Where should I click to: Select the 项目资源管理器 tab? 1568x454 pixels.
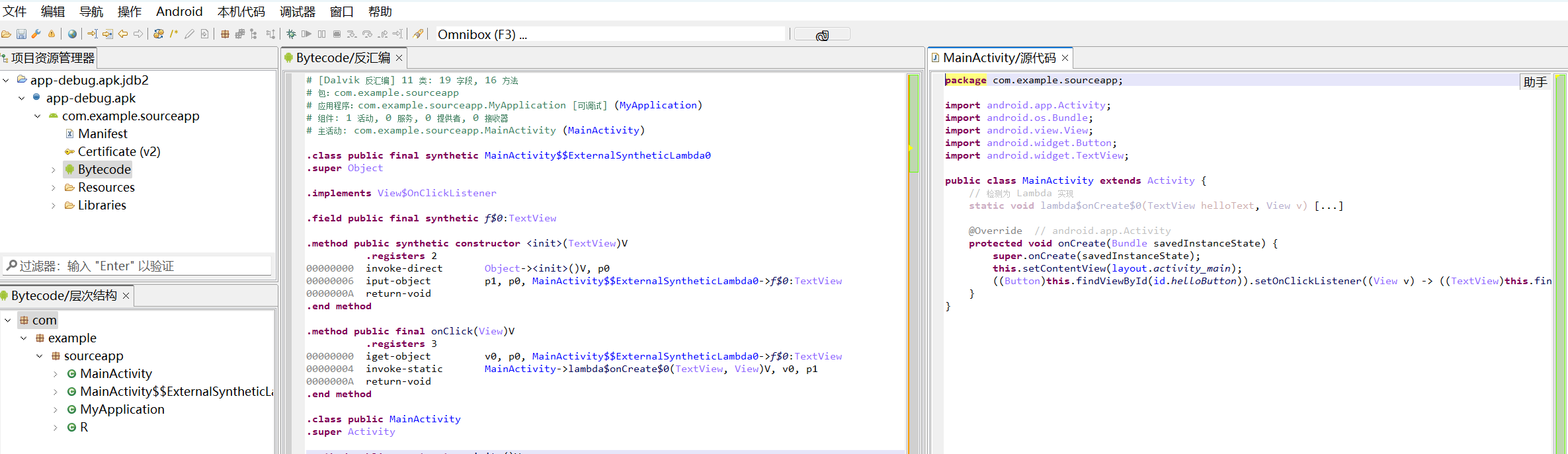coord(48,58)
